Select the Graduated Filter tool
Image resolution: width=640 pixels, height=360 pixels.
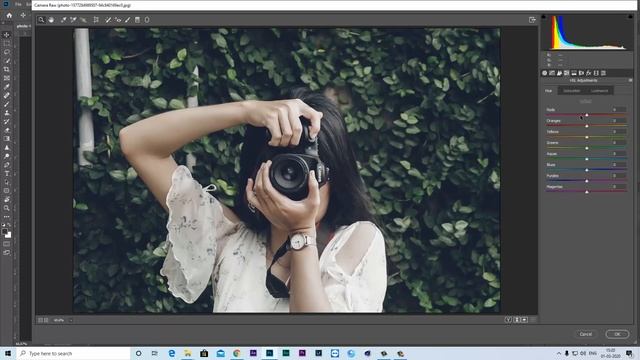[138, 20]
